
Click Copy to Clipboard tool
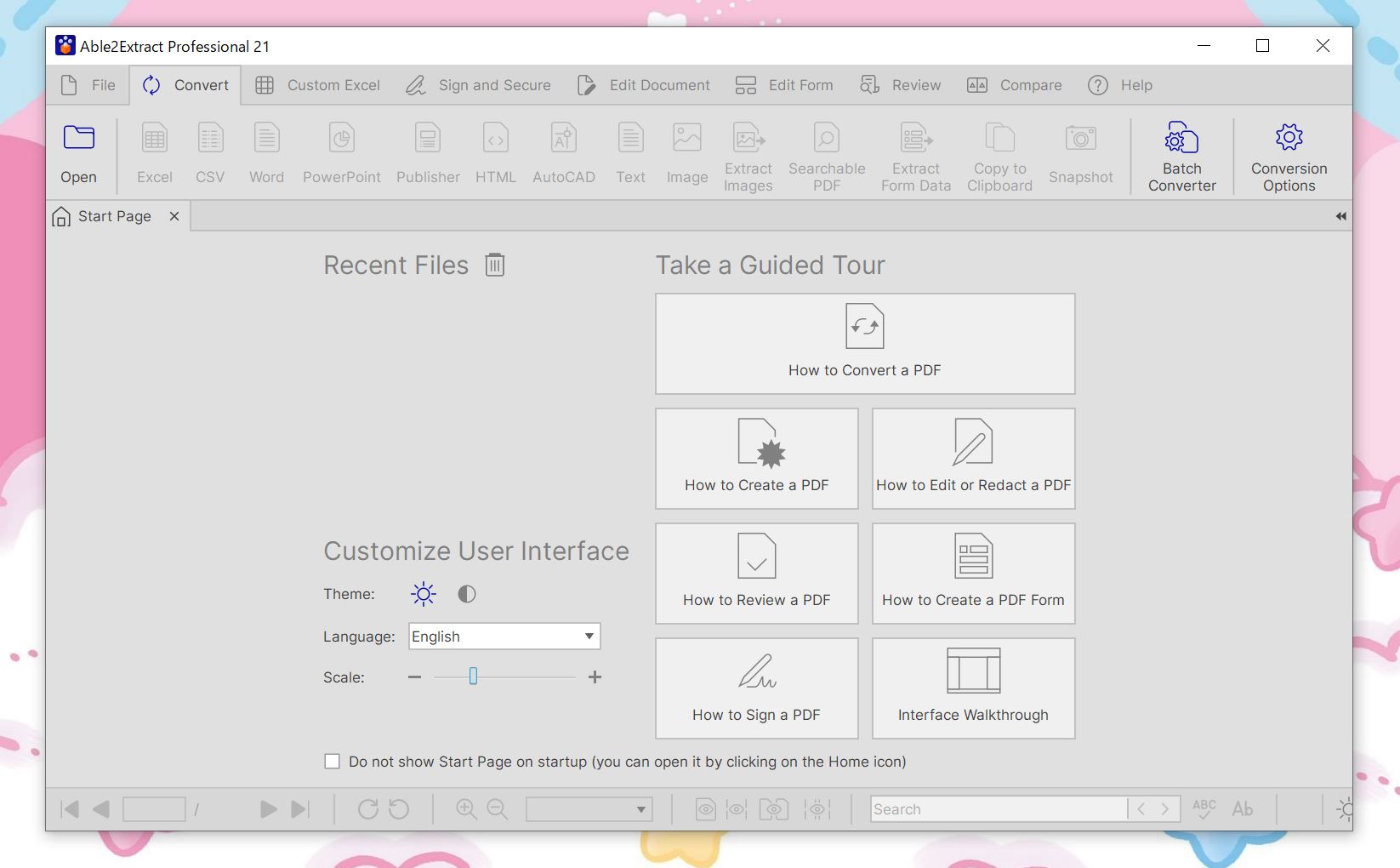(x=999, y=157)
